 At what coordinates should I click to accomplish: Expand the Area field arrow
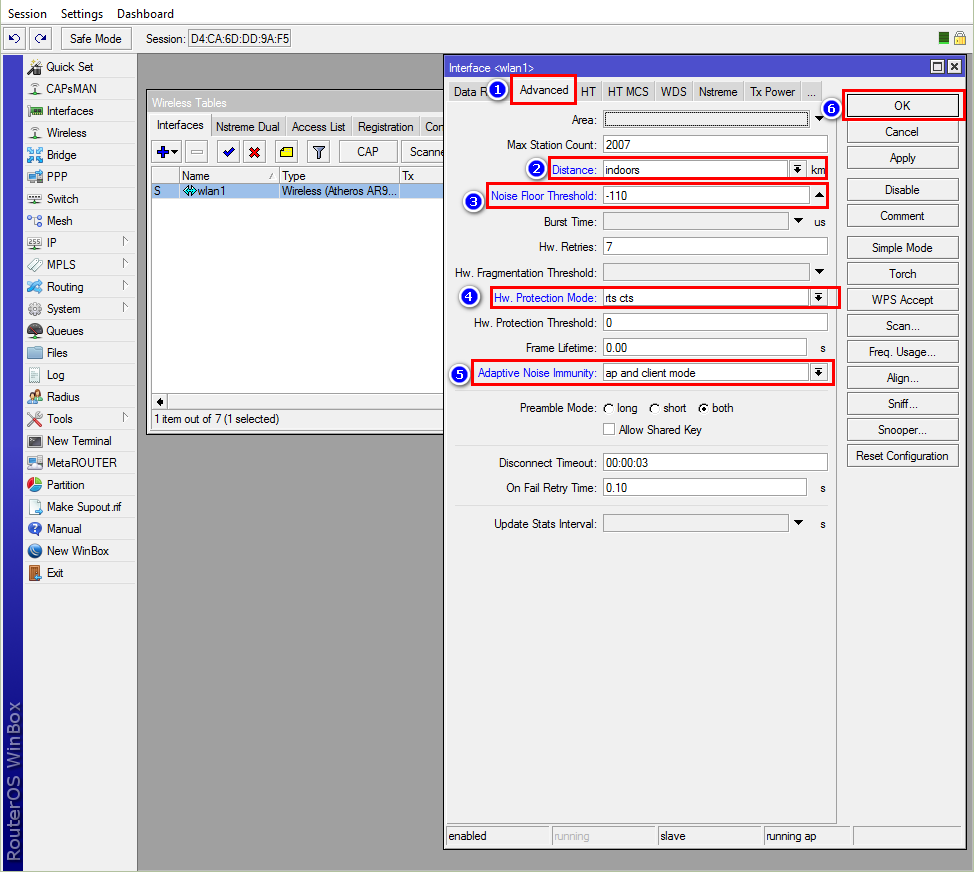[819, 119]
